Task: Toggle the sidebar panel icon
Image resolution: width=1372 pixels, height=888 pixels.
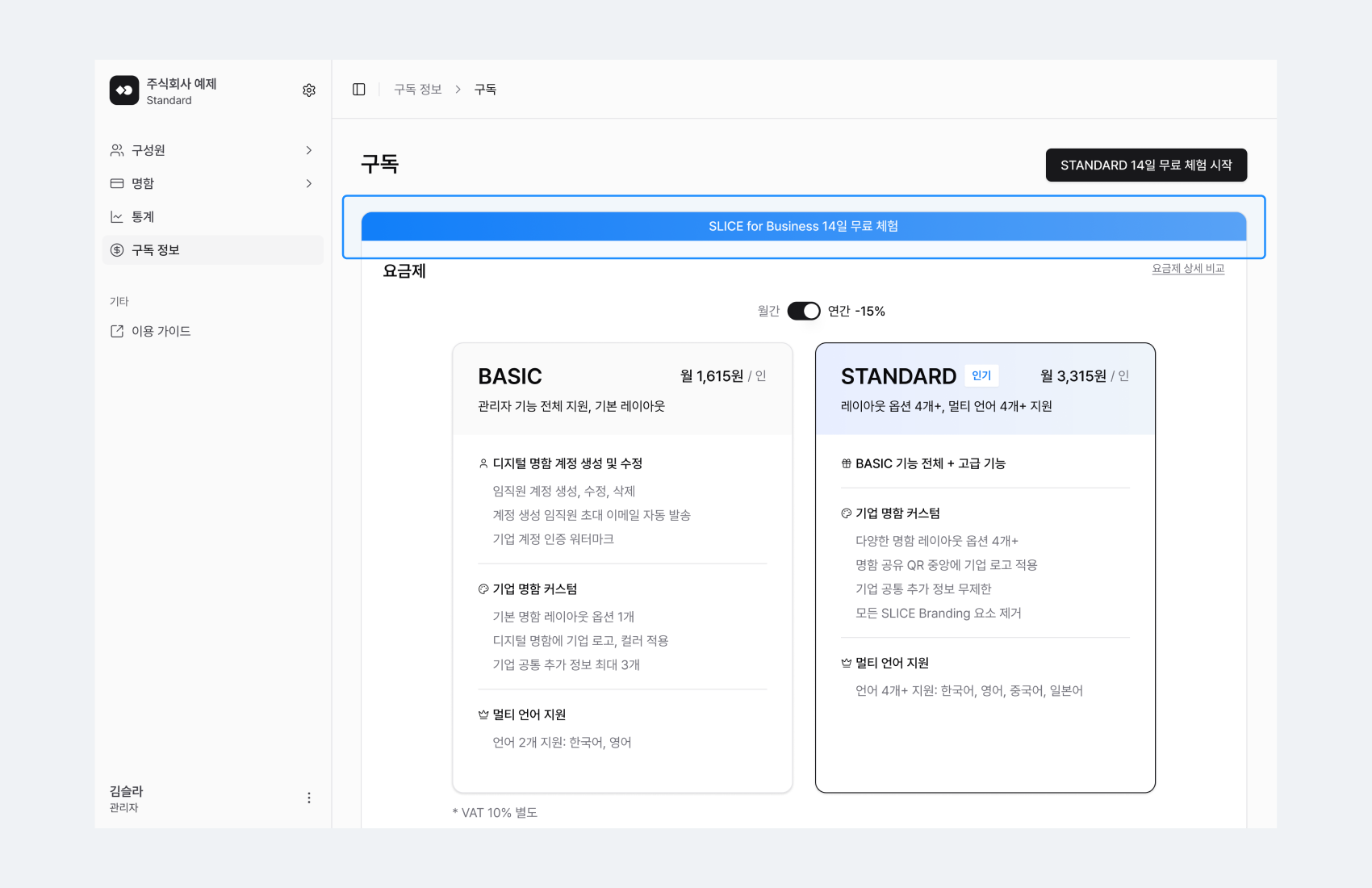Action: [359, 90]
